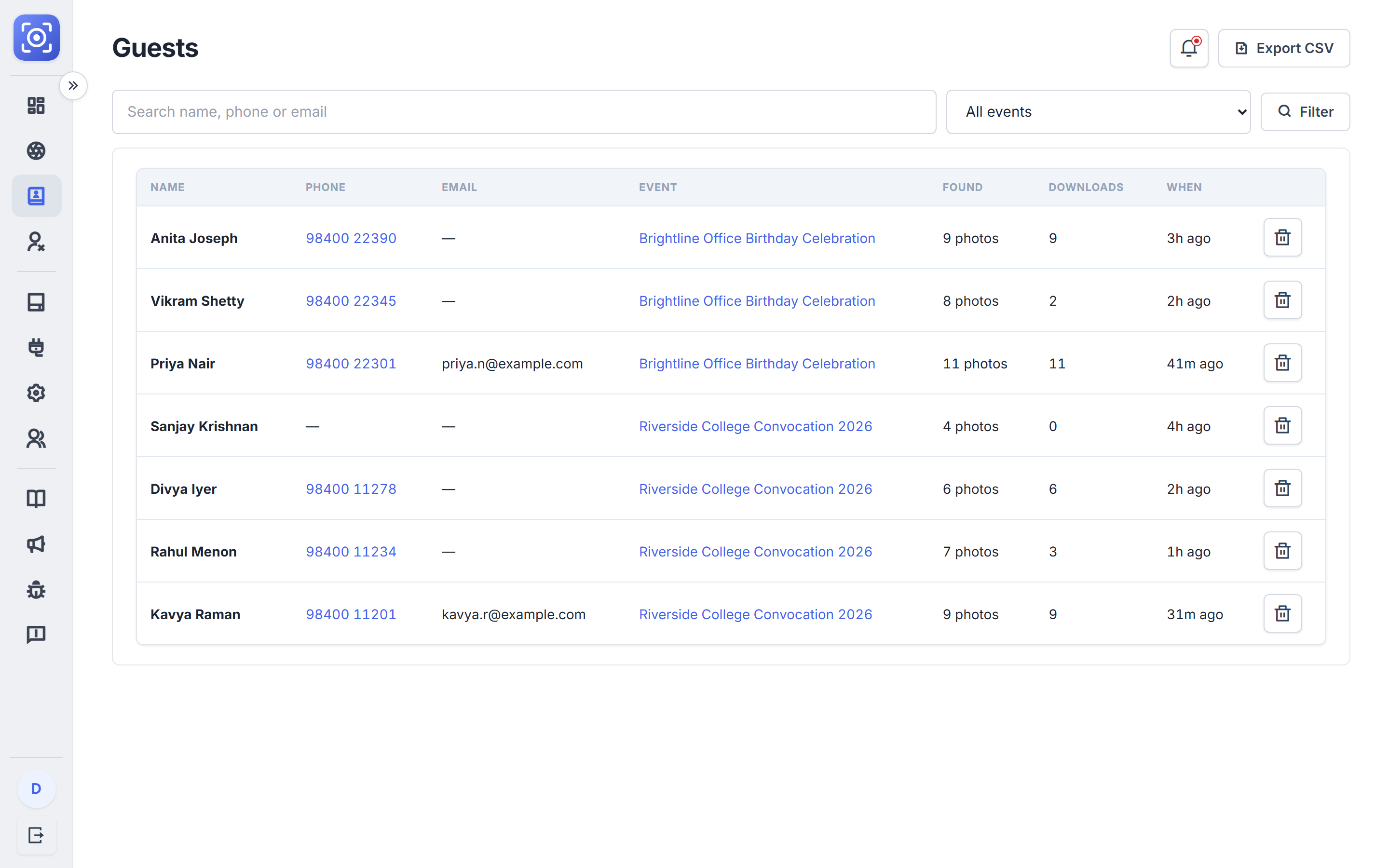Image resolution: width=1389 pixels, height=868 pixels.
Task: Open the dashboard grid icon in sidebar
Action: pos(36,106)
